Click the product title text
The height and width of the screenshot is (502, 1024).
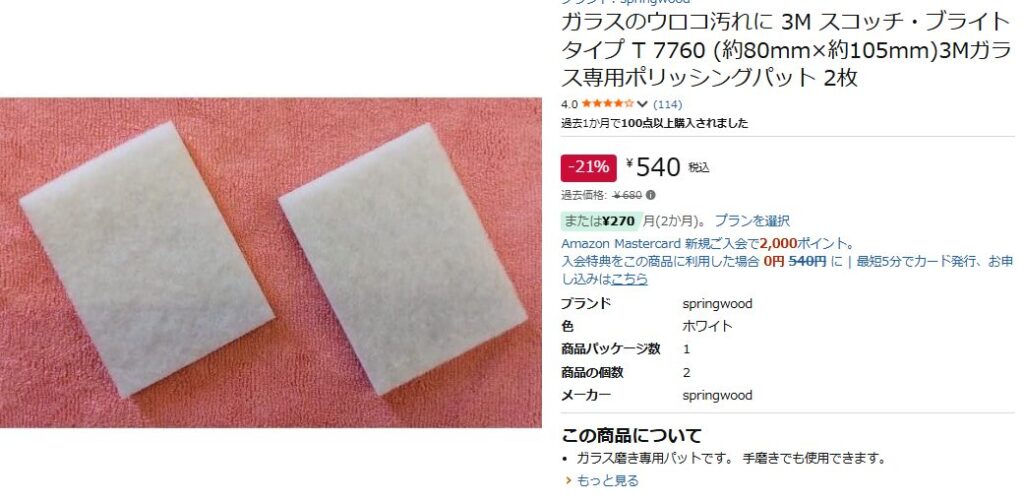pyautogui.click(x=786, y=50)
